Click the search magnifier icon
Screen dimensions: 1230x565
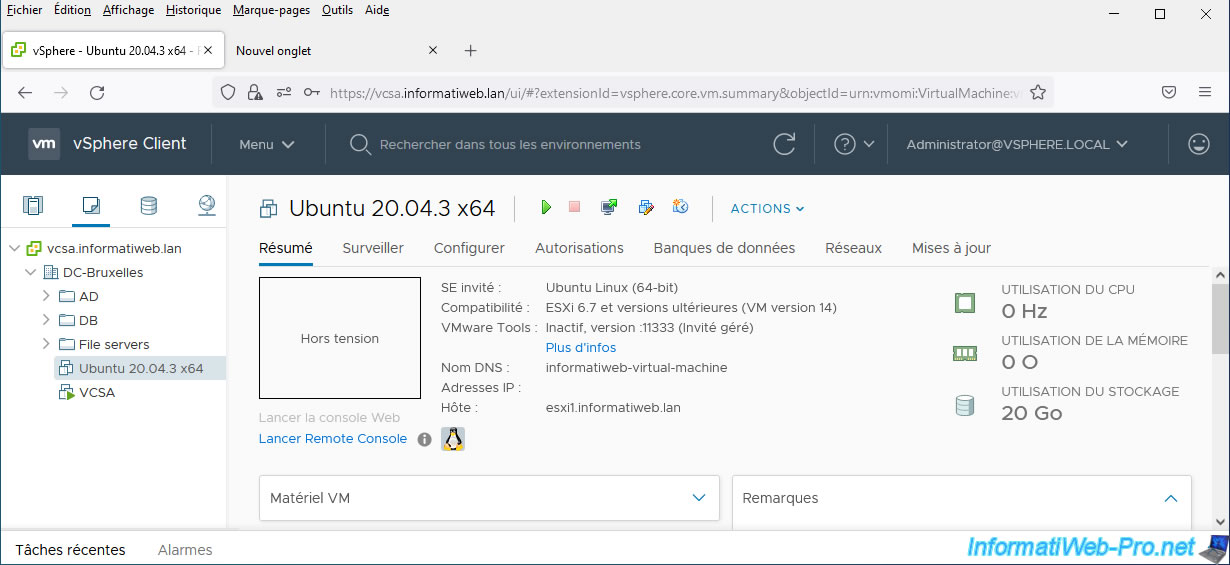pyautogui.click(x=360, y=144)
